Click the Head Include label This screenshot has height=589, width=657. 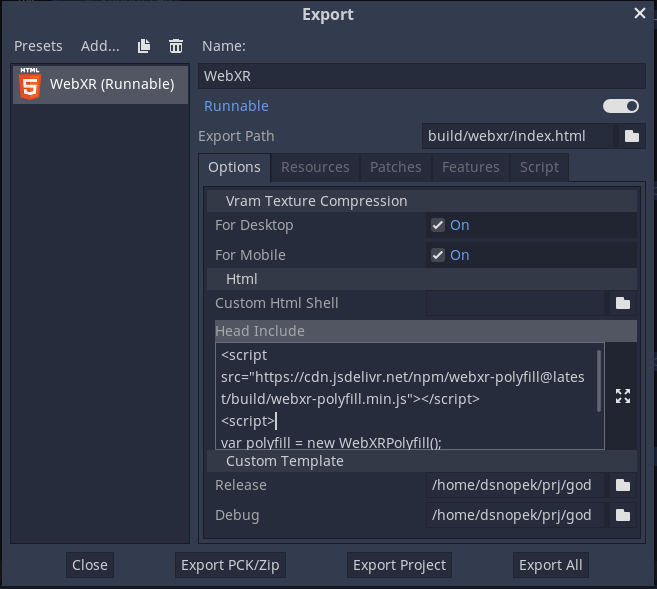(260, 331)
